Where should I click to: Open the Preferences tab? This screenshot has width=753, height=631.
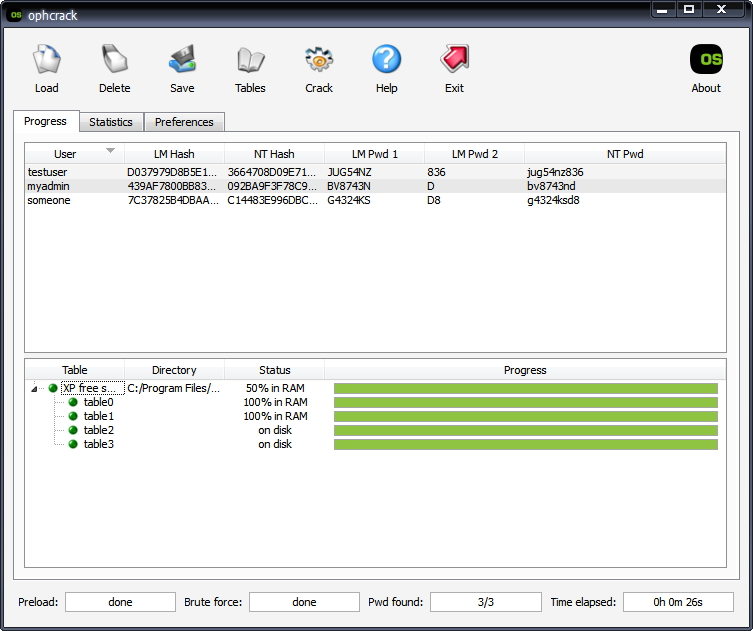pyautogui.click(x=184, y=122)
